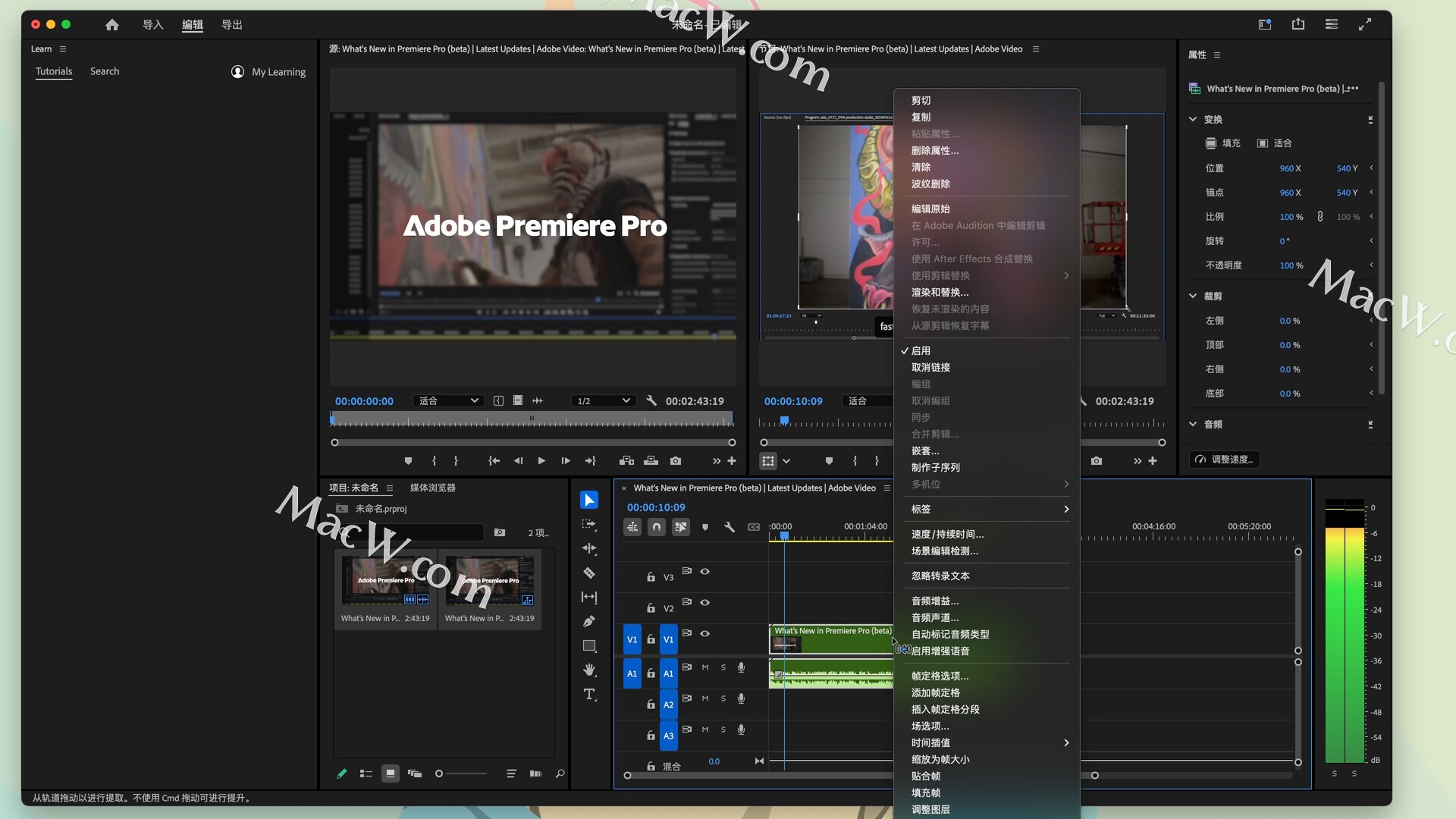
Task: Move the source monitor playhead scrubber
Action: click(332, 419)
